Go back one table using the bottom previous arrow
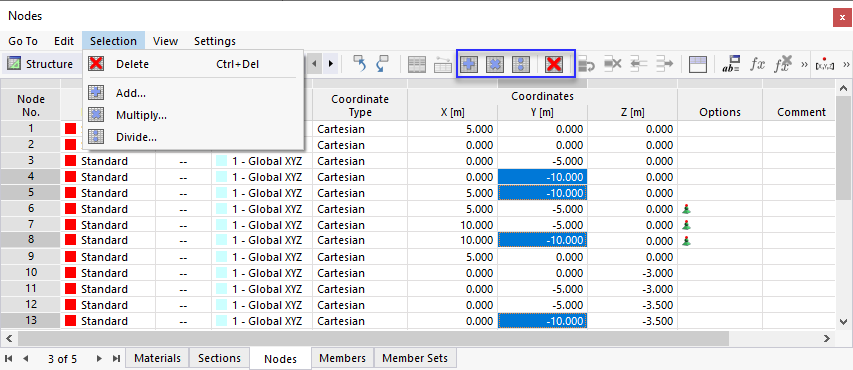This screenshot has height=370, width=853. (x=25, y=359)
